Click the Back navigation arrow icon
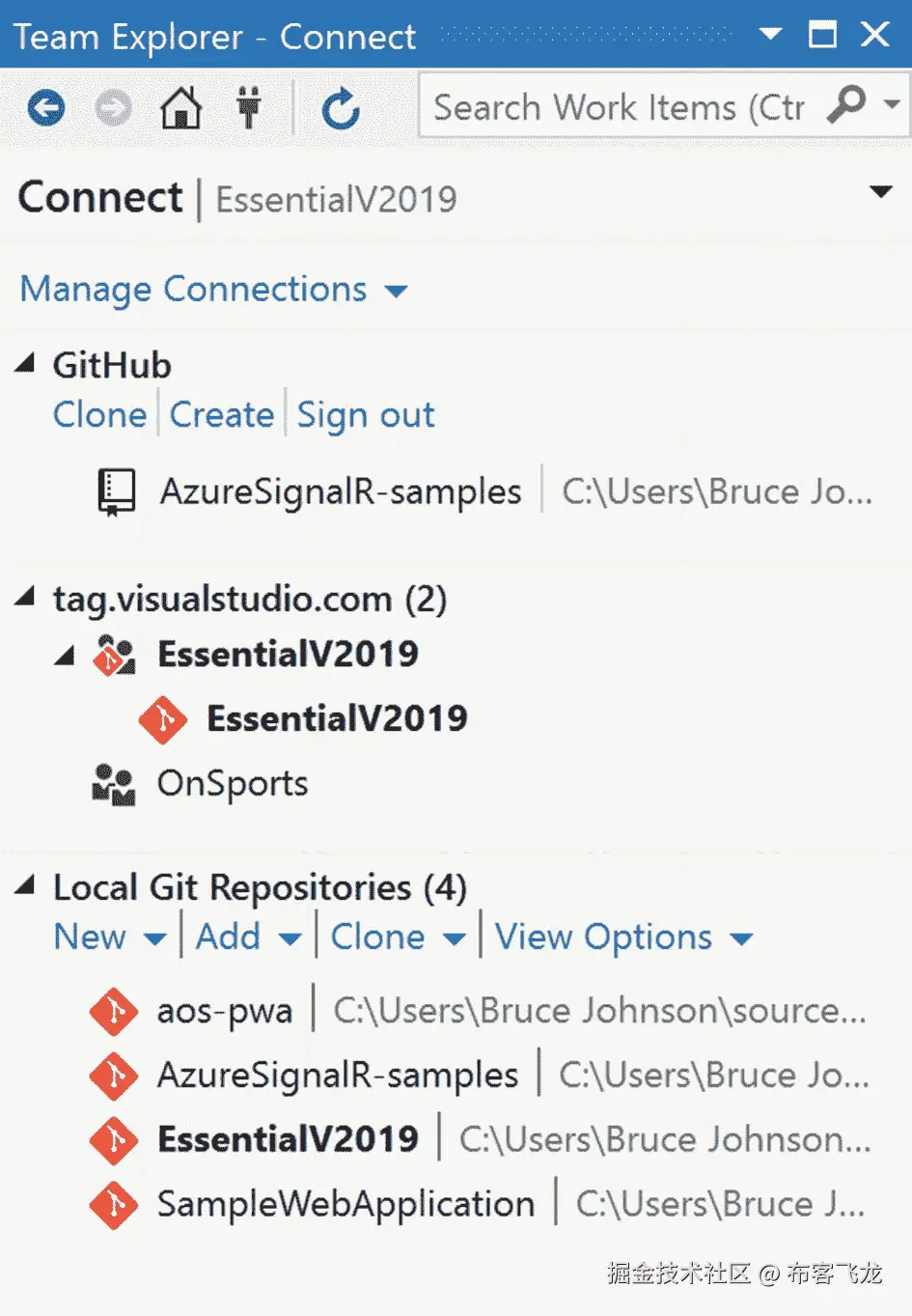 (x=45, y=107)
